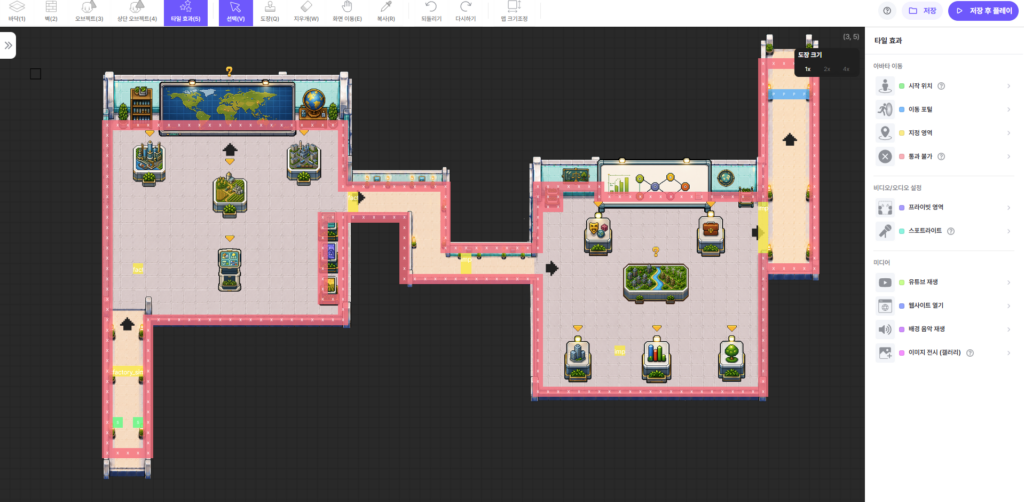Select 2x stamp size

[827, 69]
